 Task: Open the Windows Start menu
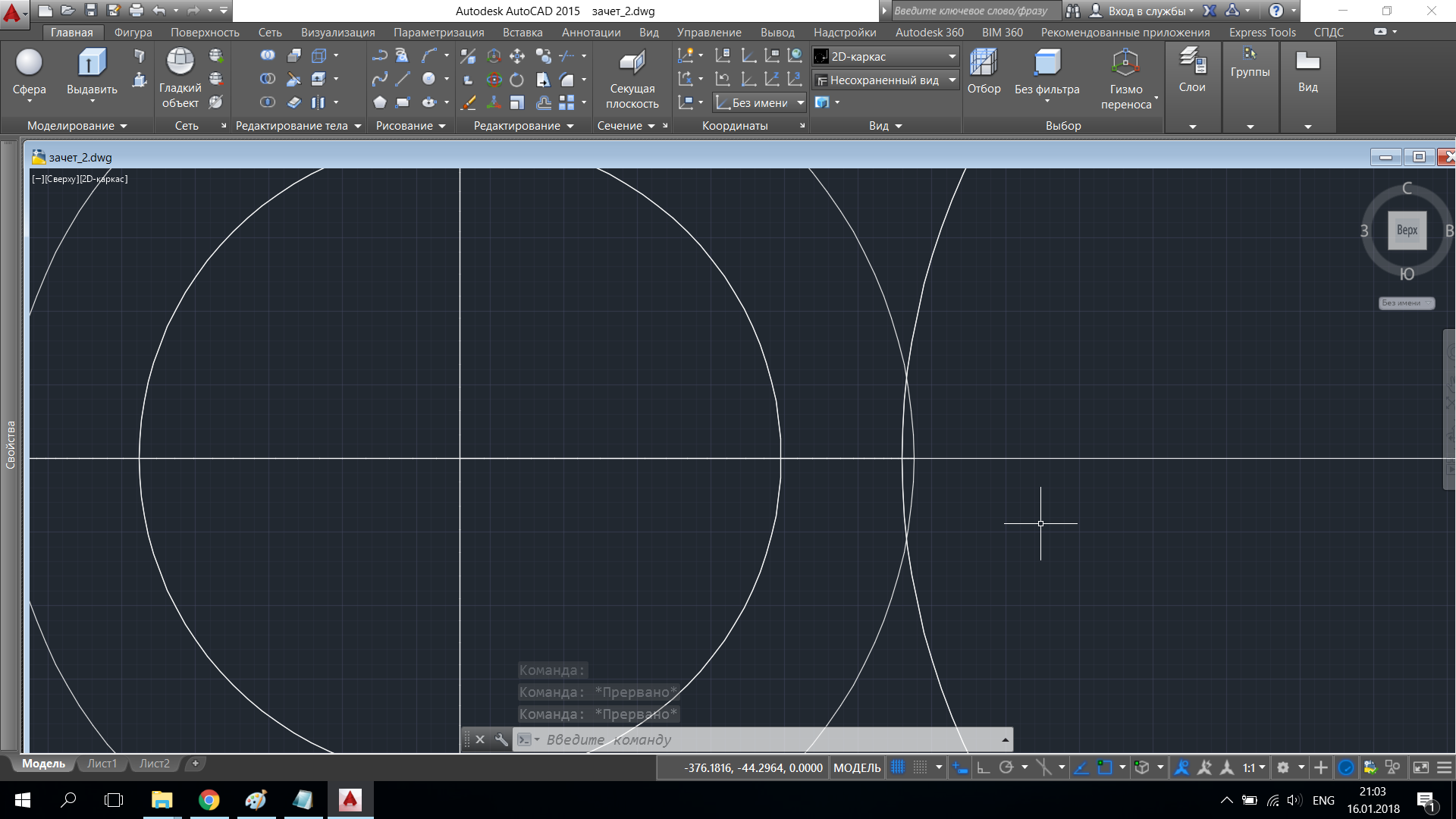(23, 800)
